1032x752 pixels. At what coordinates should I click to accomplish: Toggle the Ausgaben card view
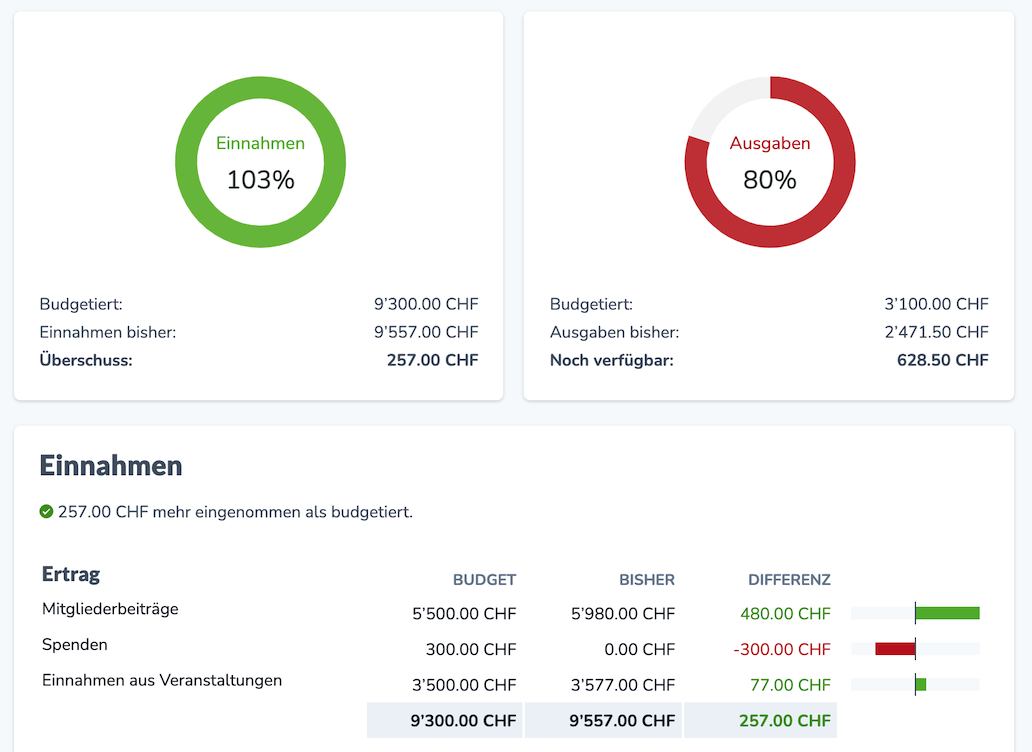coord(769,205)
